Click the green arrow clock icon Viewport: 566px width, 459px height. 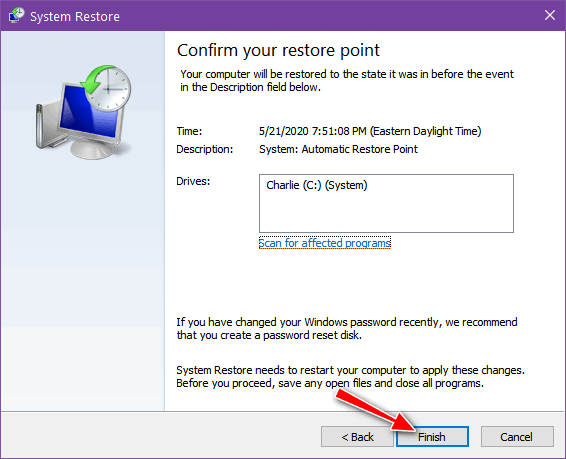106,88
